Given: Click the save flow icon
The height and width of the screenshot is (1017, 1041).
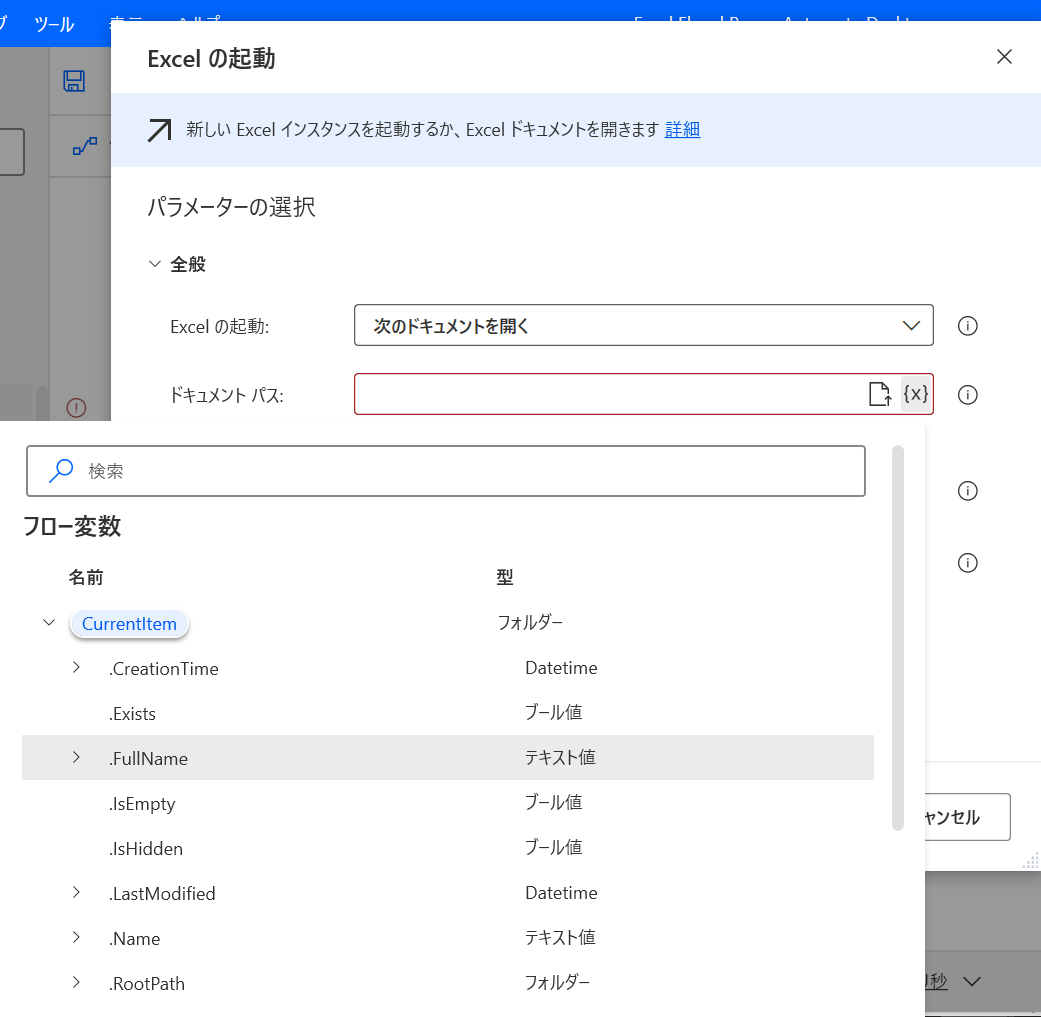Looking at the screenshot, I should tap(74, 81).
